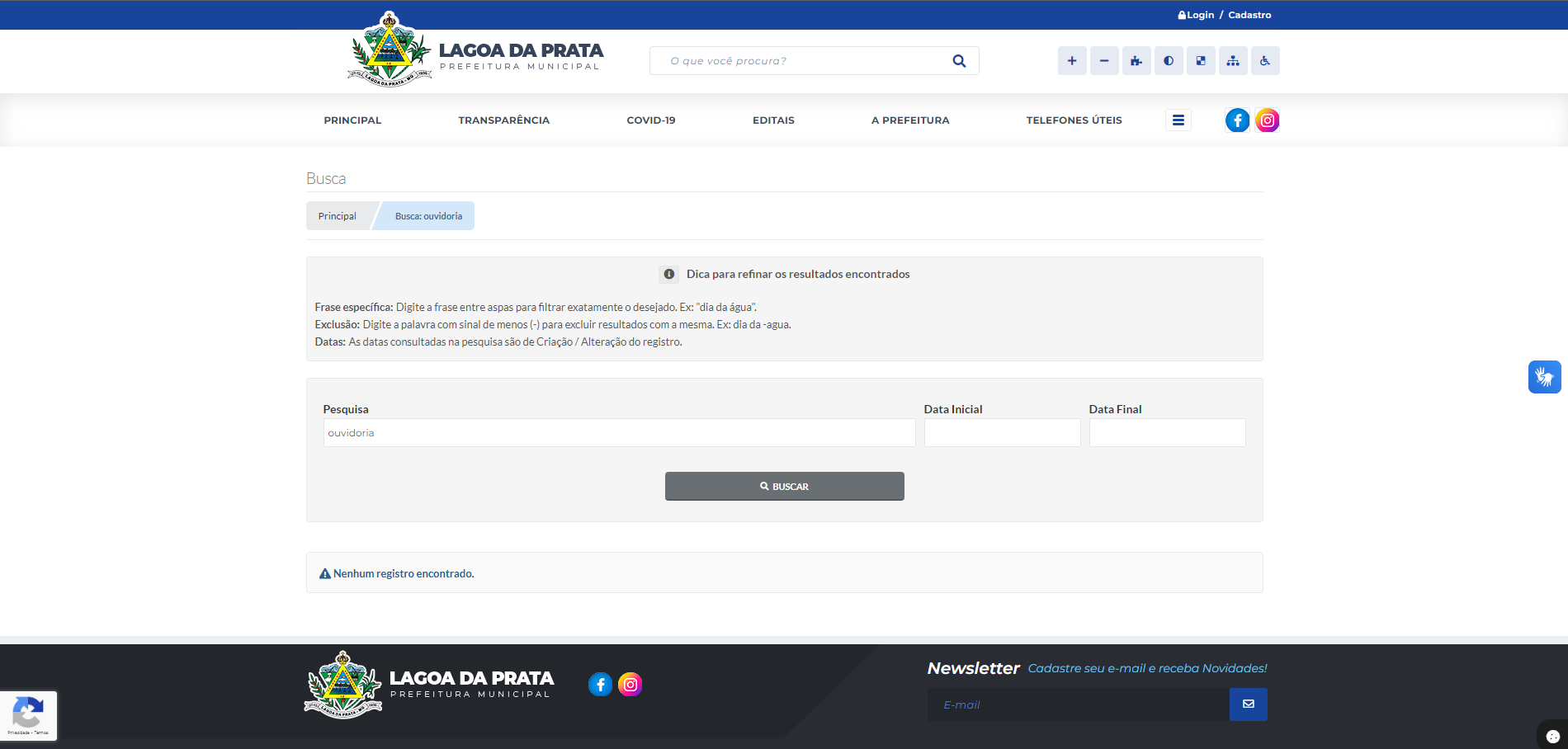Focus the newsletter E-mail field

1079,704
